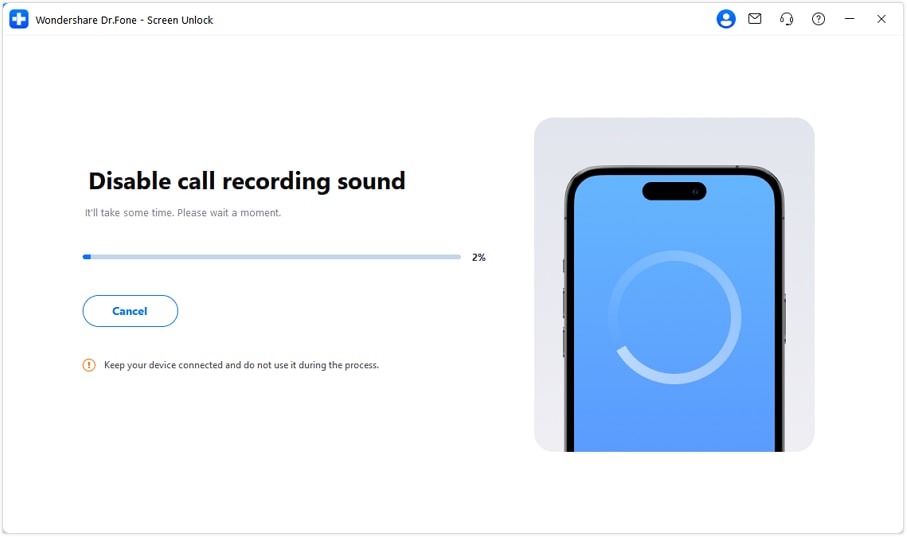This screenshot has width=907, height=537.
Task: Click the phone's dynamic island notch
Action: click(x=674, y=191)
